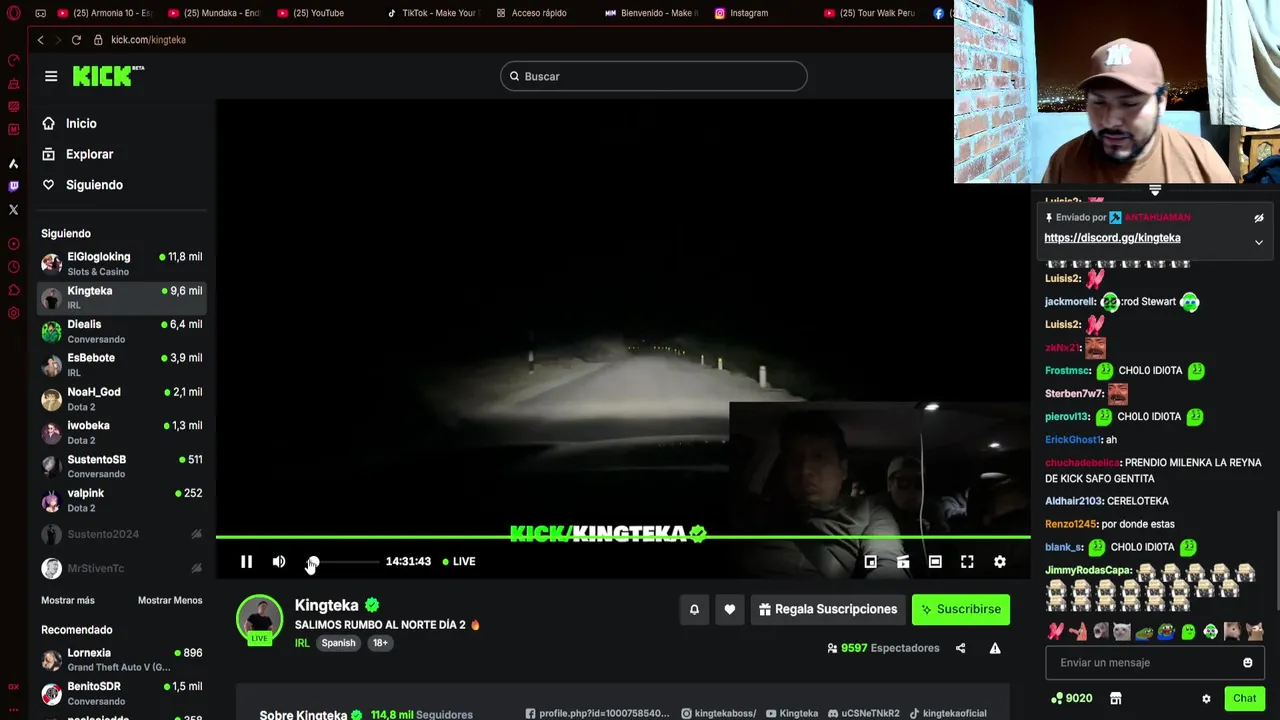Switch to Acceso rápido browser tab
The height and width of the screenshot is (720, 1280).
[x=532, y=13]
